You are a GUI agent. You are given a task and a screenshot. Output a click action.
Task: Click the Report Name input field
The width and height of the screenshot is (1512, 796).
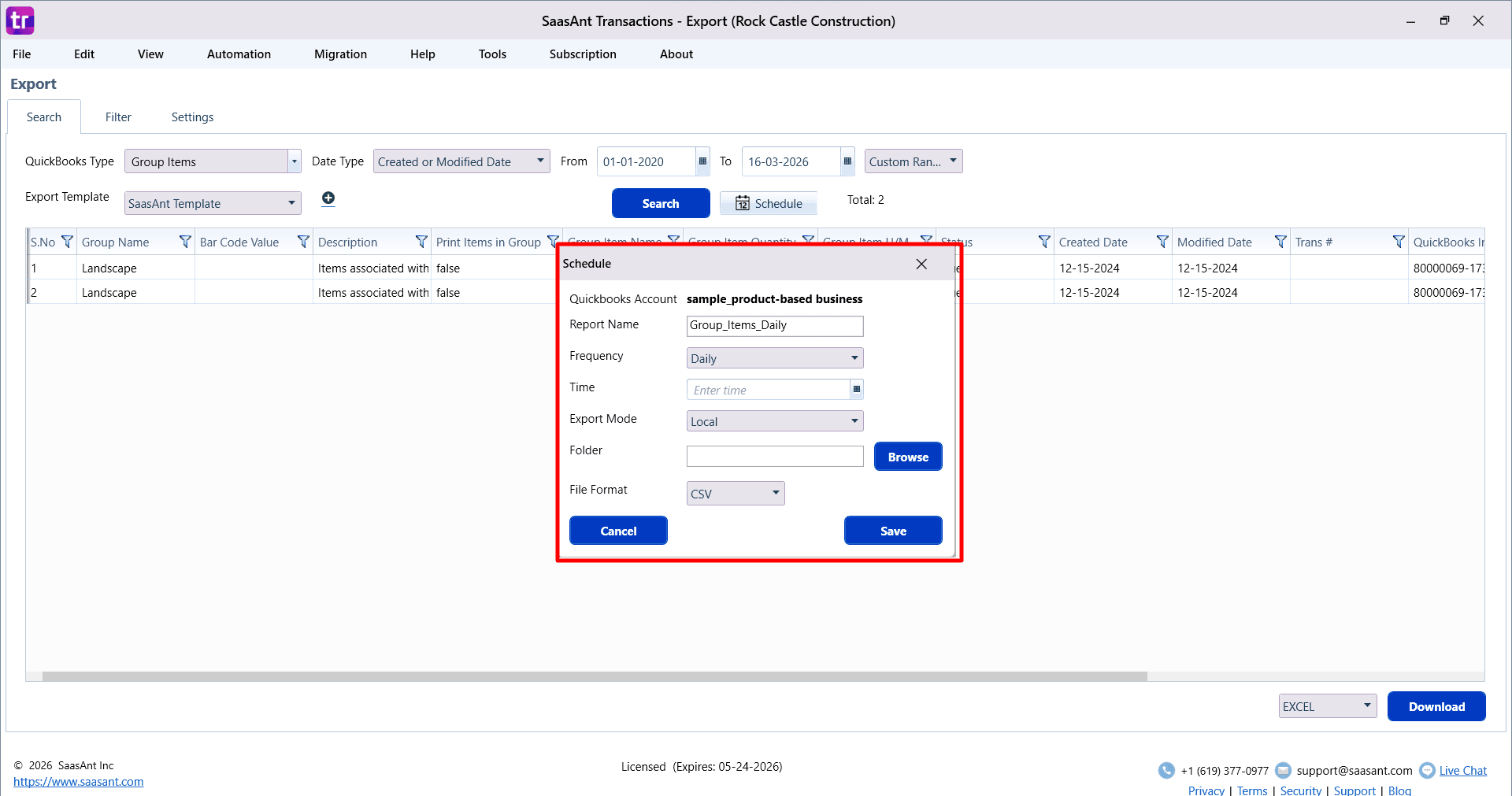(x=775, y=326)
